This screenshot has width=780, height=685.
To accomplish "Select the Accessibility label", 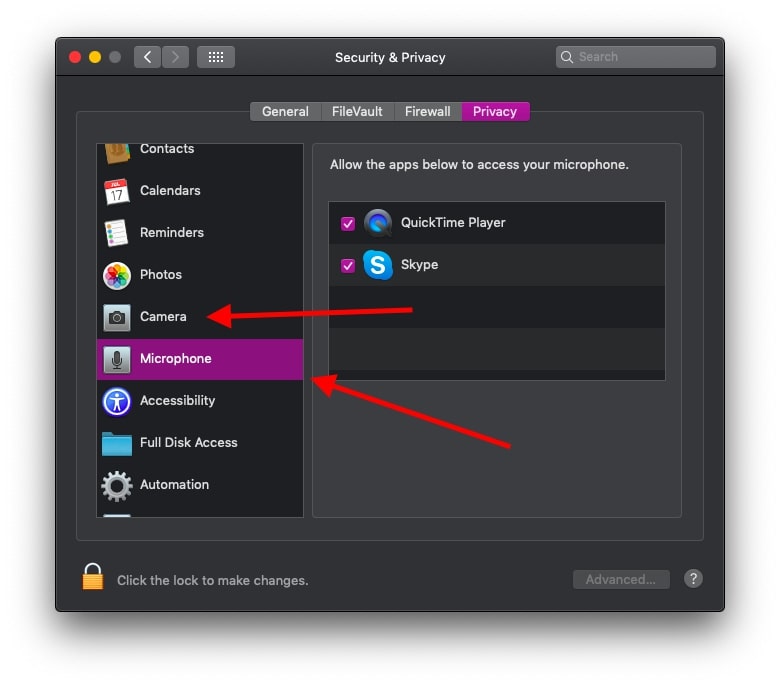I will [178, 400].
